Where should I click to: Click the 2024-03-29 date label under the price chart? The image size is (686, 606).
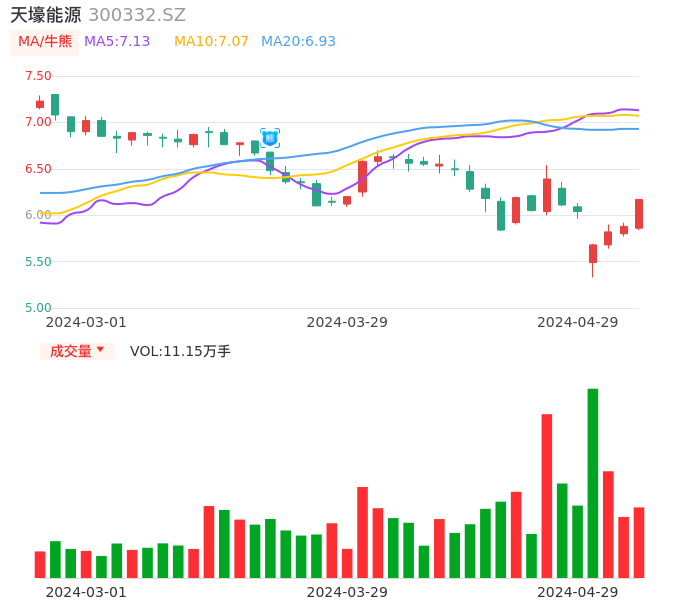(x=347, y=322)
